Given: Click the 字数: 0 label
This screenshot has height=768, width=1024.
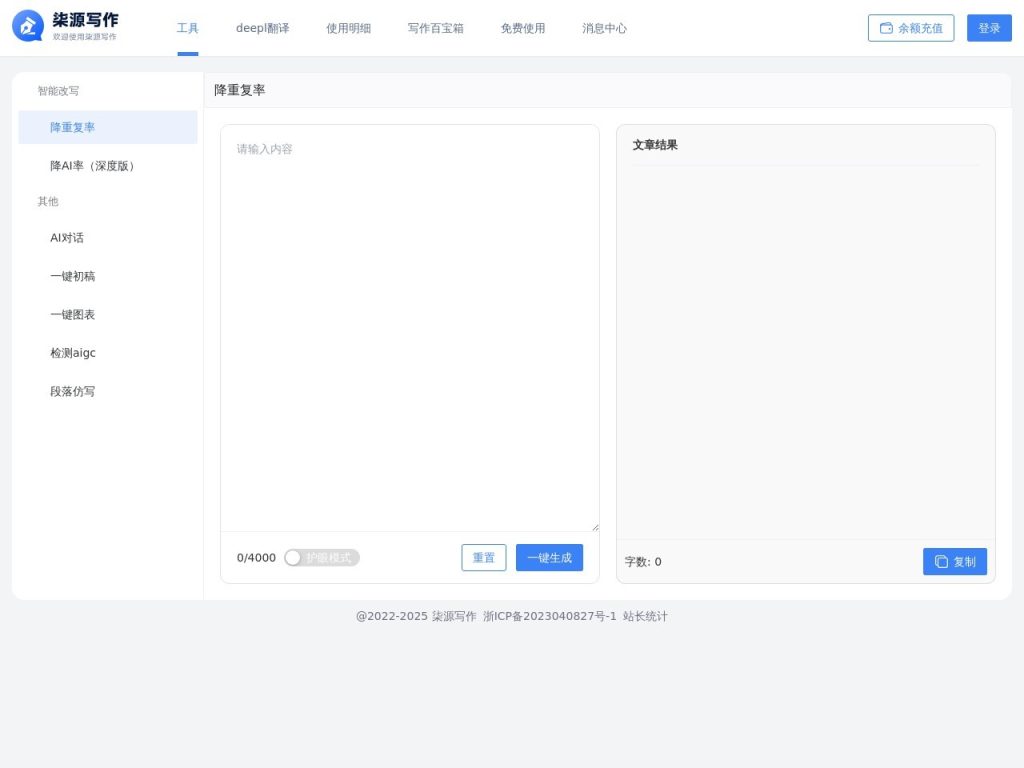Looking at the screenshot, I should click(x=643, y=562).
